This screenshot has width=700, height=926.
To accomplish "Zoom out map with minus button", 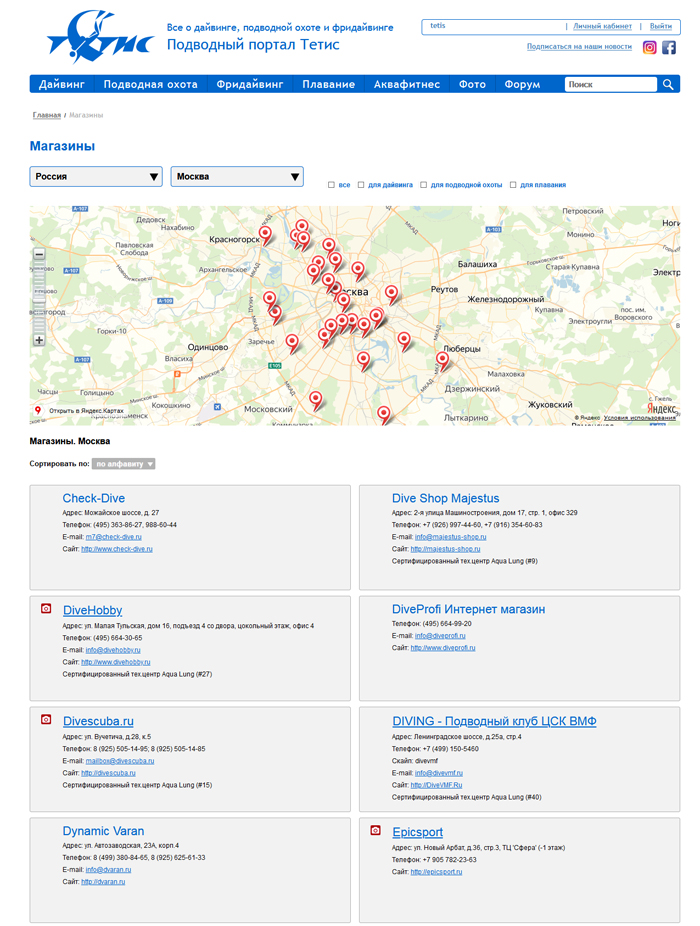I will pos(39,255).
